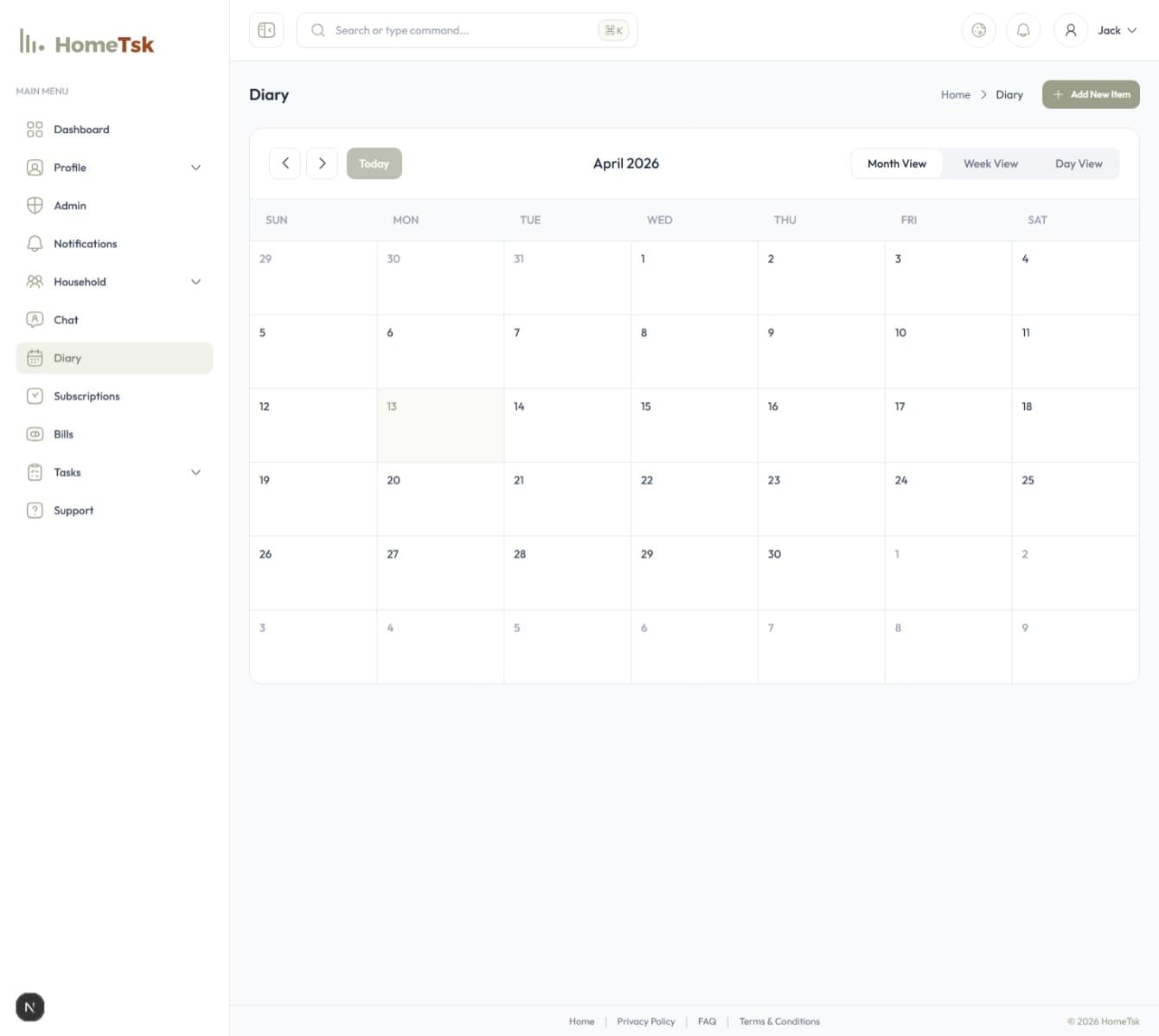This screenshot has height=1036, width=1159.
Task: Click the Bills icon in sidebar
Action: click(x=35, y=434)
